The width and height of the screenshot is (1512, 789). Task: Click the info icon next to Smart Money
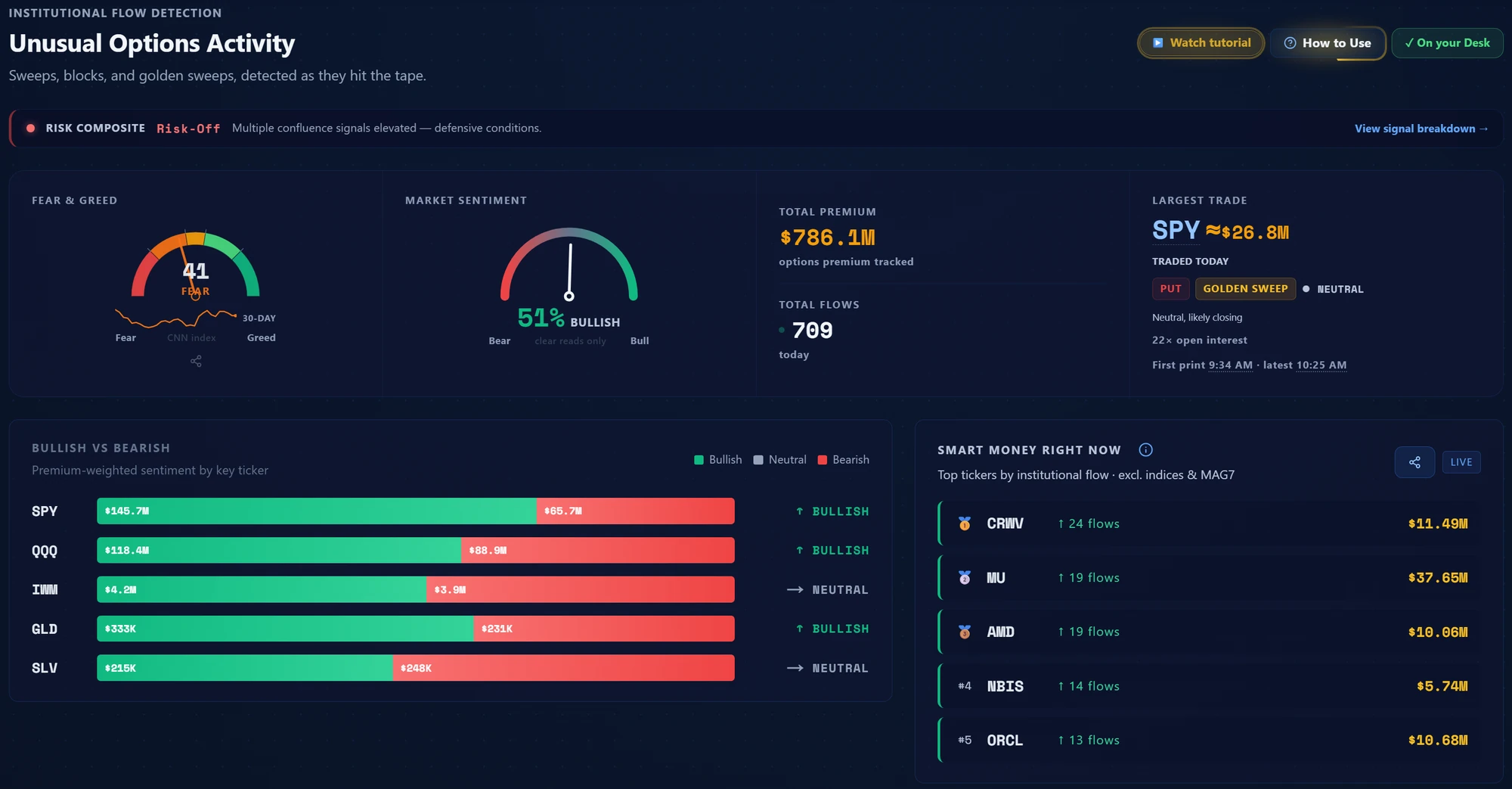(1145, 450)
